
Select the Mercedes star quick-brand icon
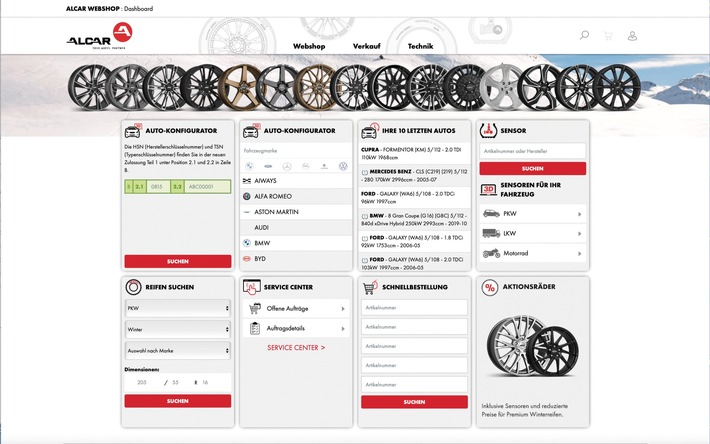tap(287, 166)
